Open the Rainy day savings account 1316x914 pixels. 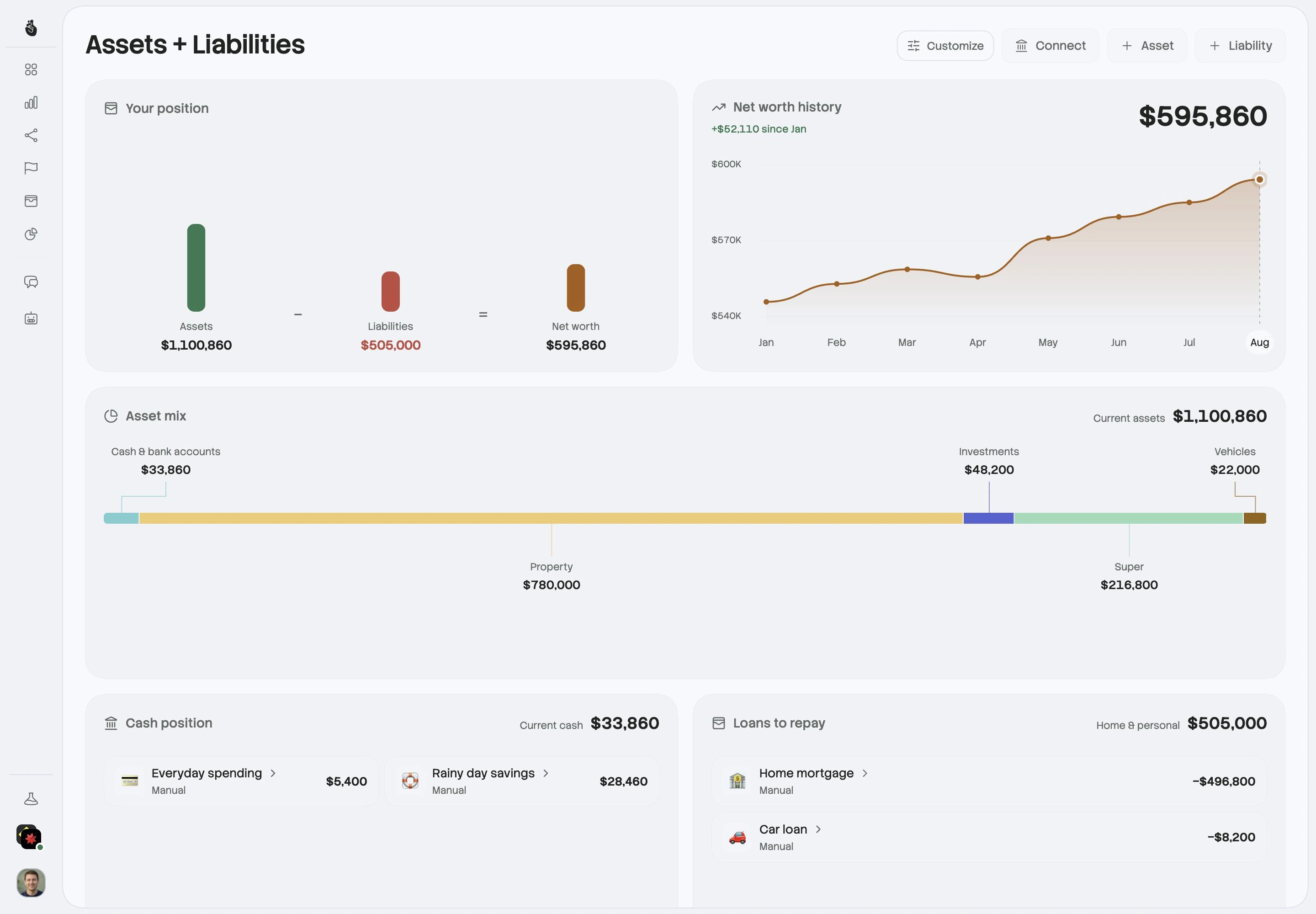[522, 781]
